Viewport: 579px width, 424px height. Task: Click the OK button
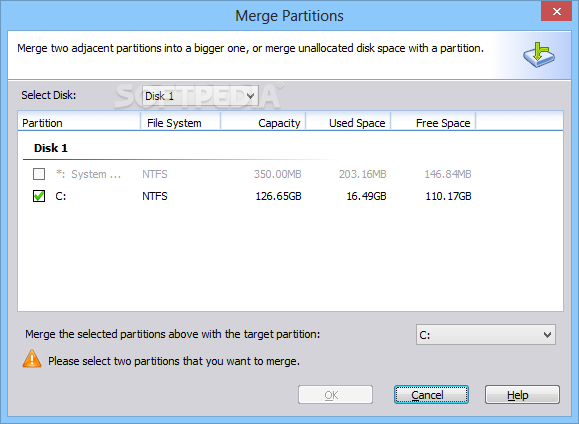coord(335,395)
